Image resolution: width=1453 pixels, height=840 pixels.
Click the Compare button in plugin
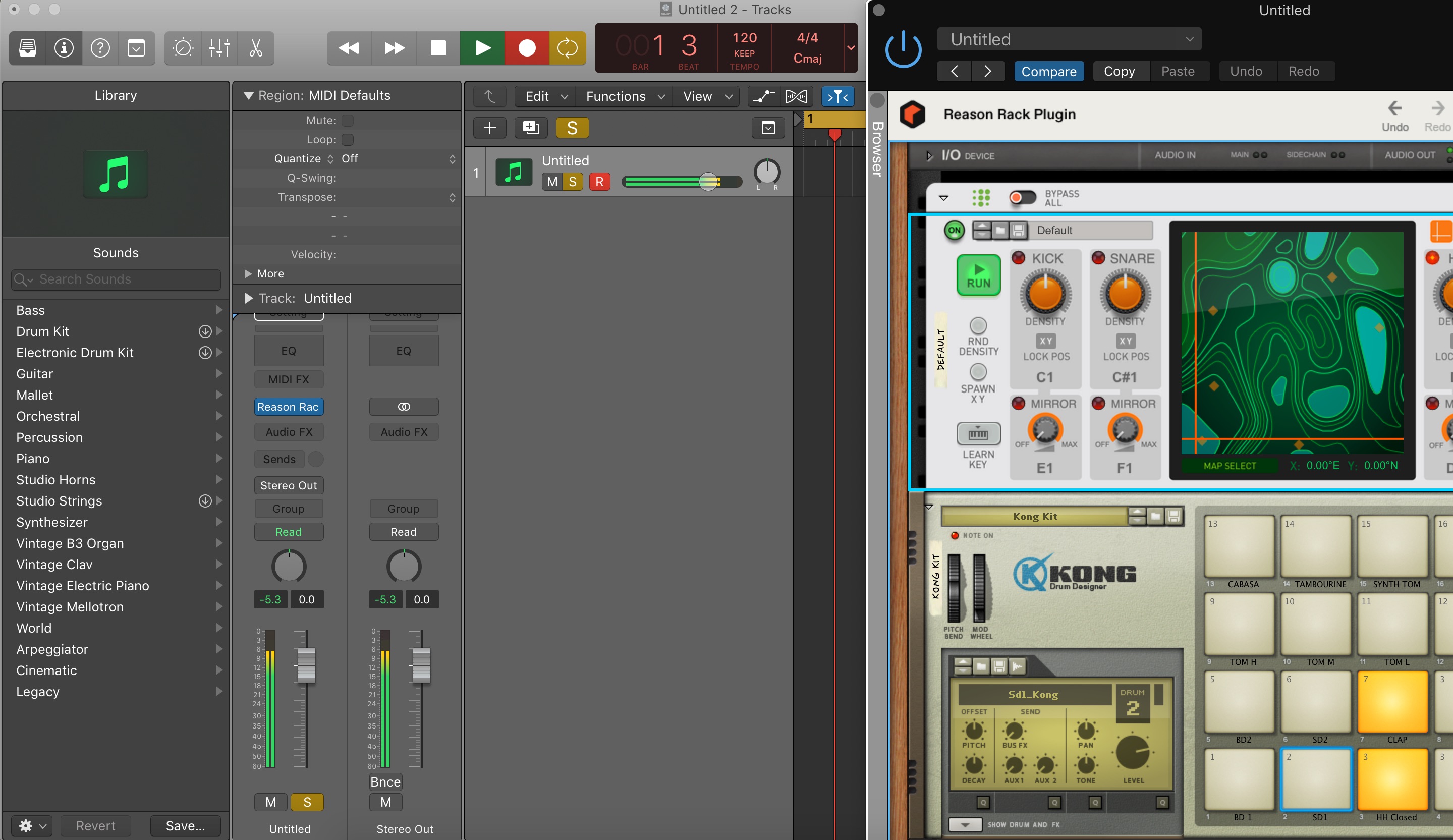[1049, 71]
